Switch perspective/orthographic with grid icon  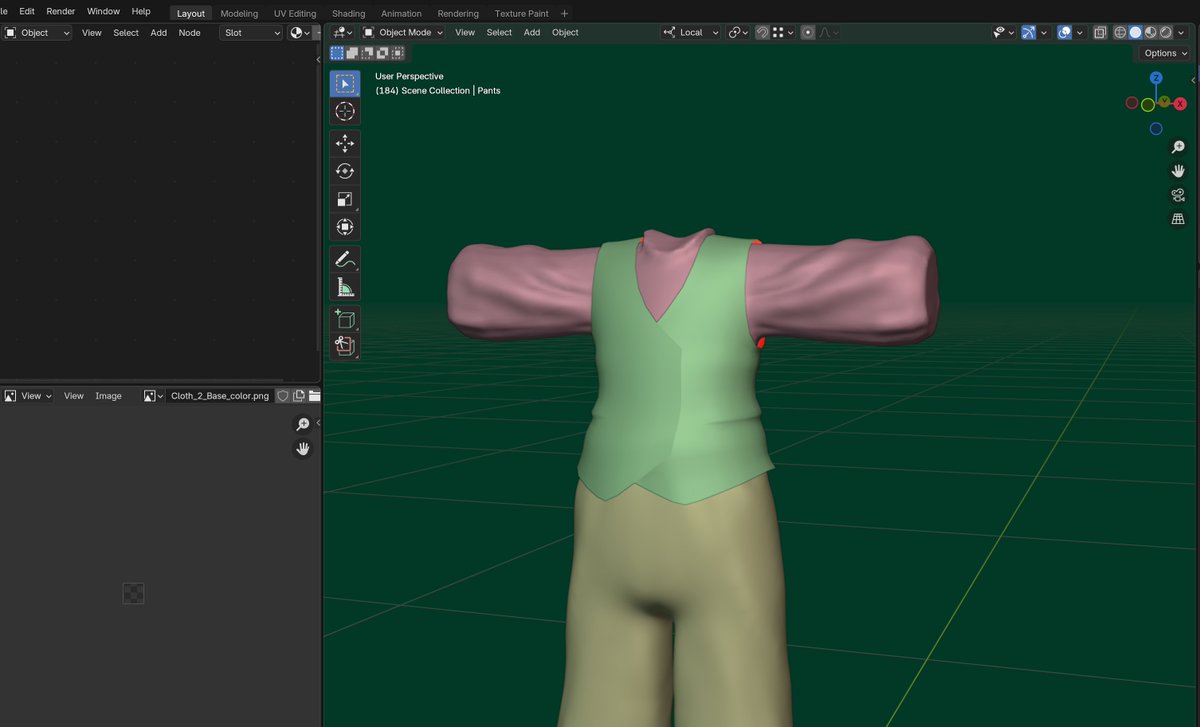pyautogui.click(x=1178, y=219)
